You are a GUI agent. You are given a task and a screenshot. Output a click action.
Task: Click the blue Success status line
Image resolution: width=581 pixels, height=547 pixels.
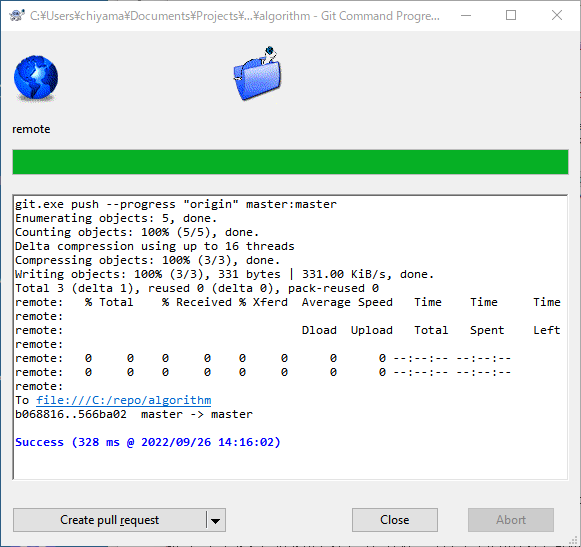point(147,442)
